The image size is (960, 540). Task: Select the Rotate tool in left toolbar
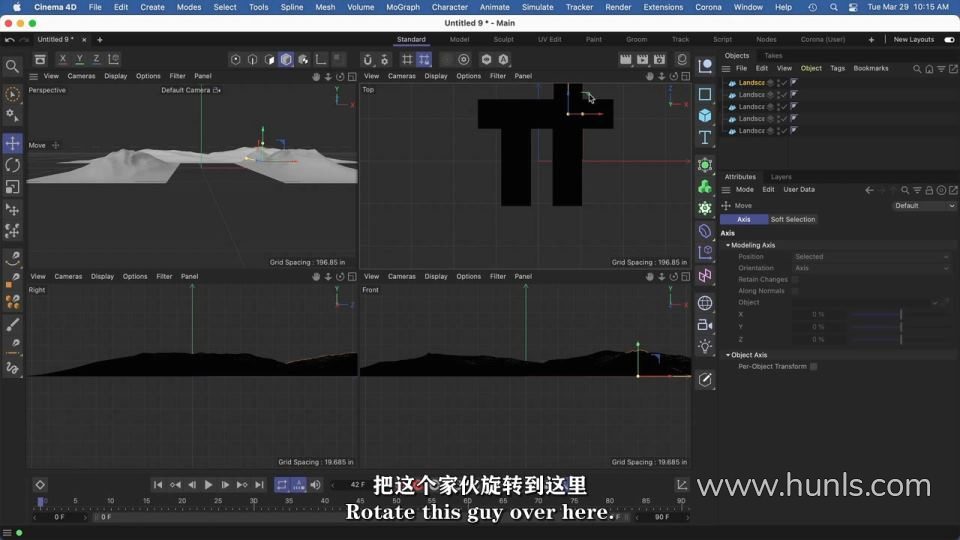point(12,165)
